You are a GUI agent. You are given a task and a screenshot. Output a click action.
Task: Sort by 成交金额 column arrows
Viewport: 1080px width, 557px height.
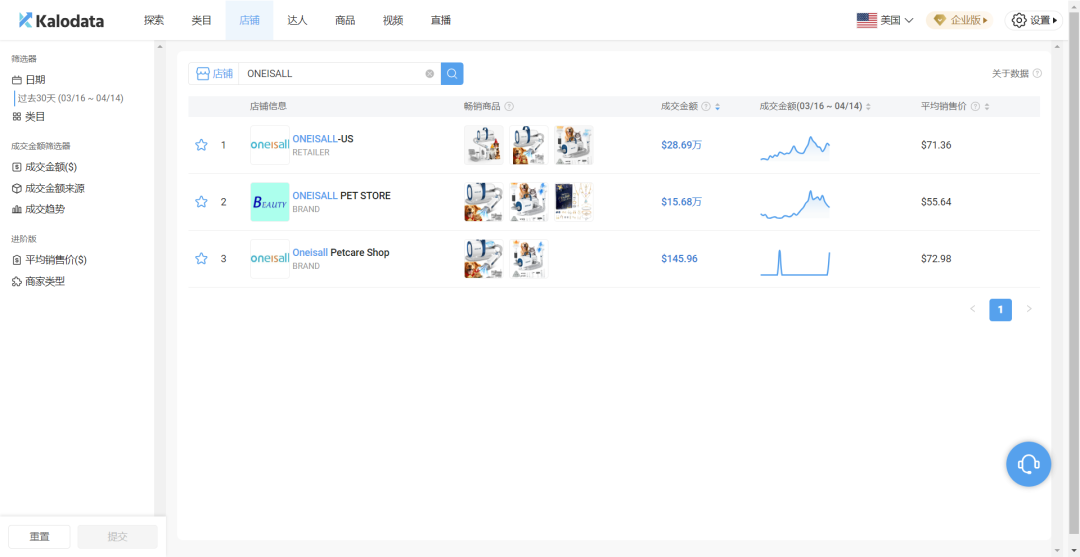717,107
